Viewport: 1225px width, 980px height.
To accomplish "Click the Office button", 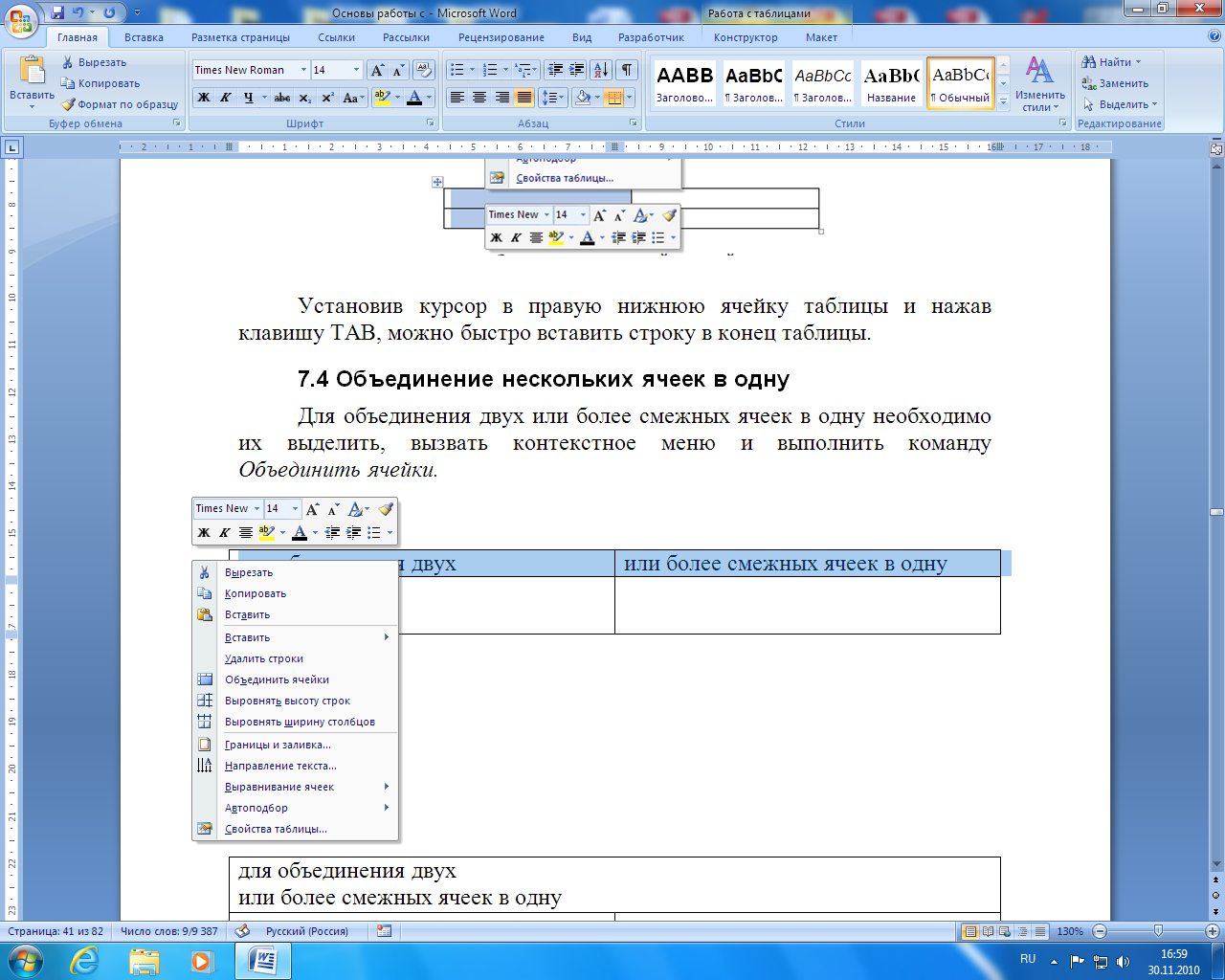I will (21, 21).
